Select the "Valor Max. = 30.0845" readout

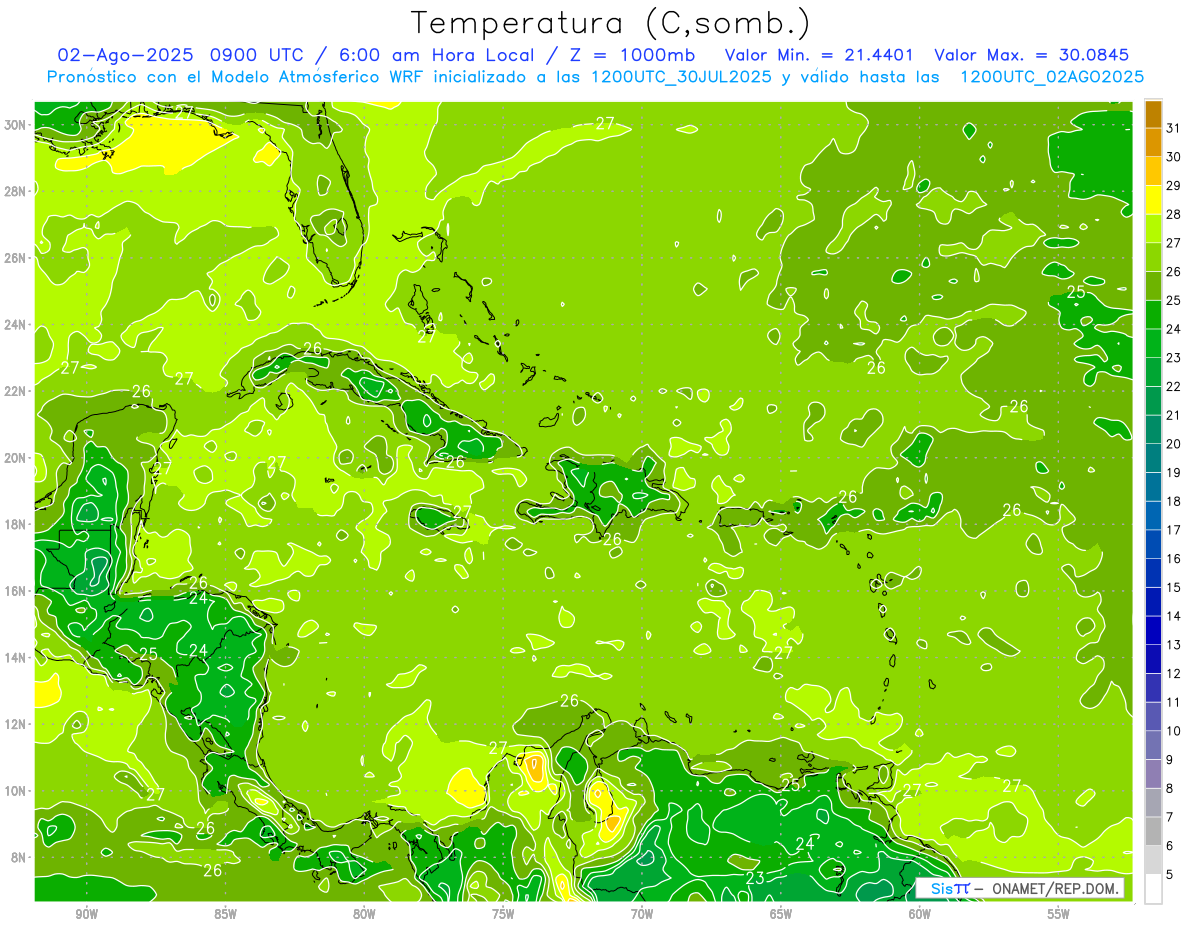pos(1033,55)
